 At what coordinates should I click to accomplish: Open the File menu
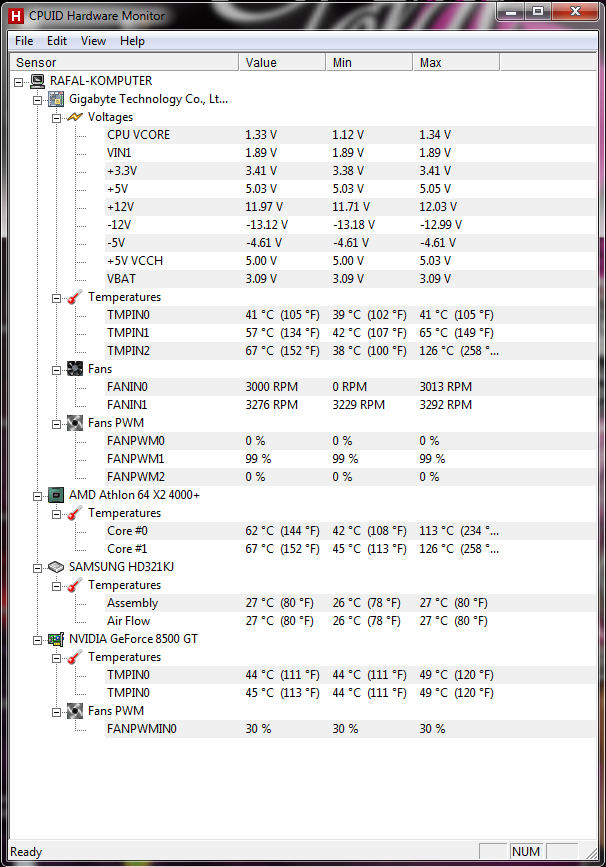tap(24, 41)
